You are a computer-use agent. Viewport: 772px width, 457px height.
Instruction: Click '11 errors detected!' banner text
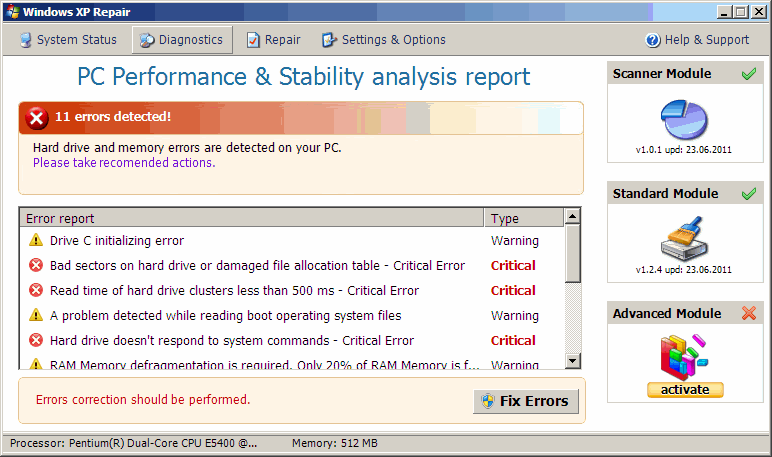pyautogui.click(x=113, y=117)
